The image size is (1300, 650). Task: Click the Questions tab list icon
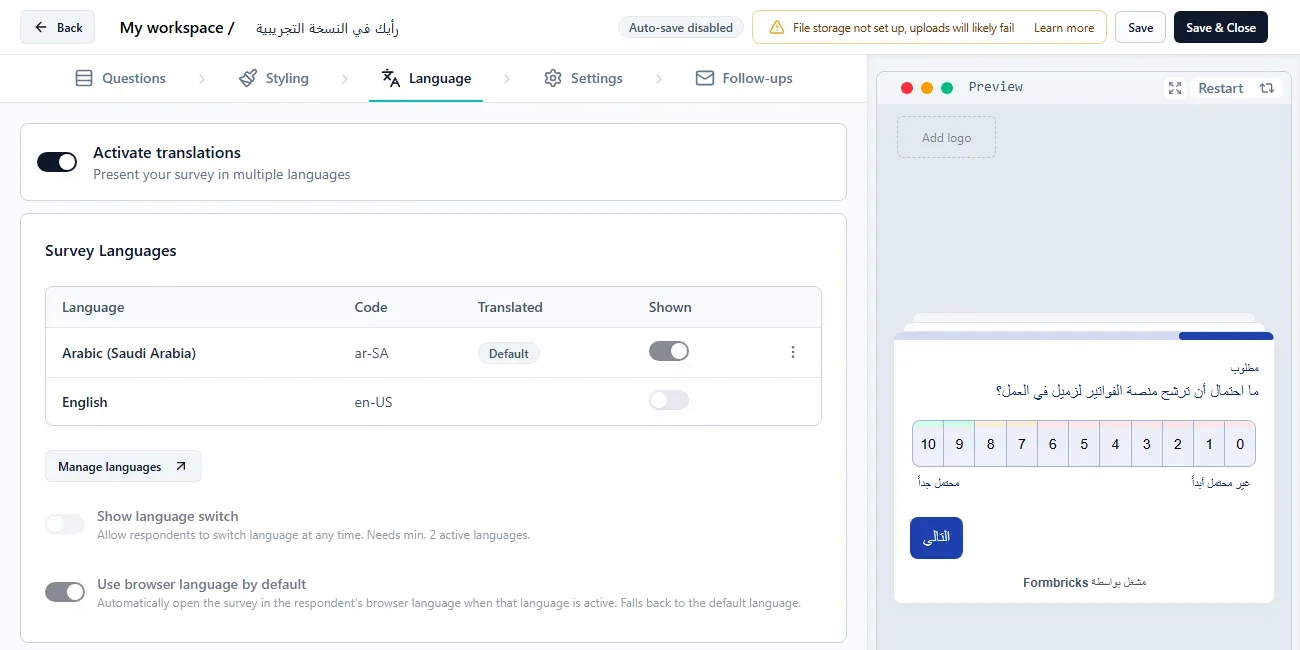pyautogui.click(x=84, y=78)
